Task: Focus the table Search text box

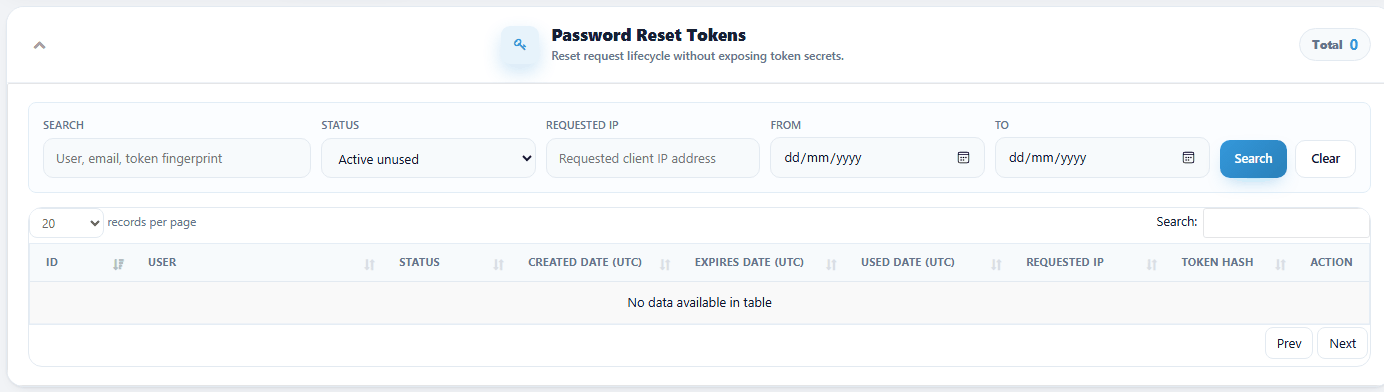Action: coord(1286,223)
